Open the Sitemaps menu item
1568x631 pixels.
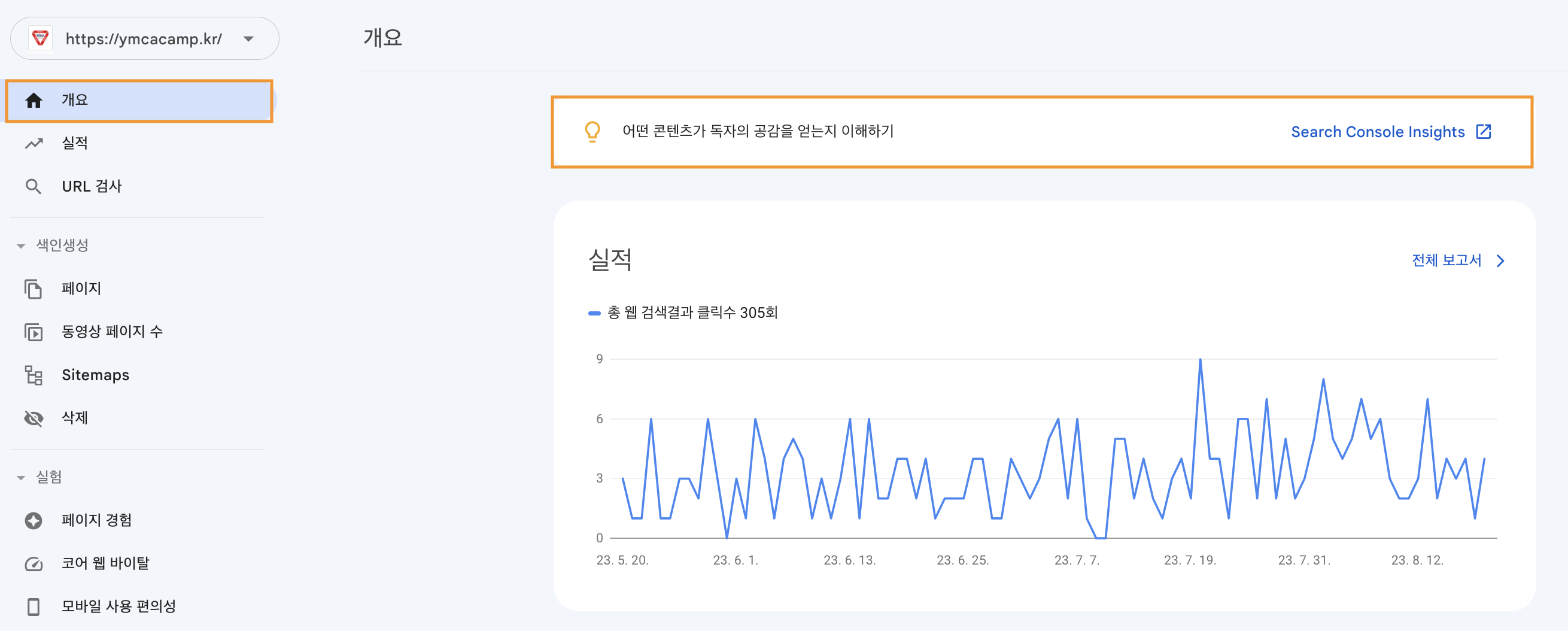pyautogui.click(x=96, y=375)
